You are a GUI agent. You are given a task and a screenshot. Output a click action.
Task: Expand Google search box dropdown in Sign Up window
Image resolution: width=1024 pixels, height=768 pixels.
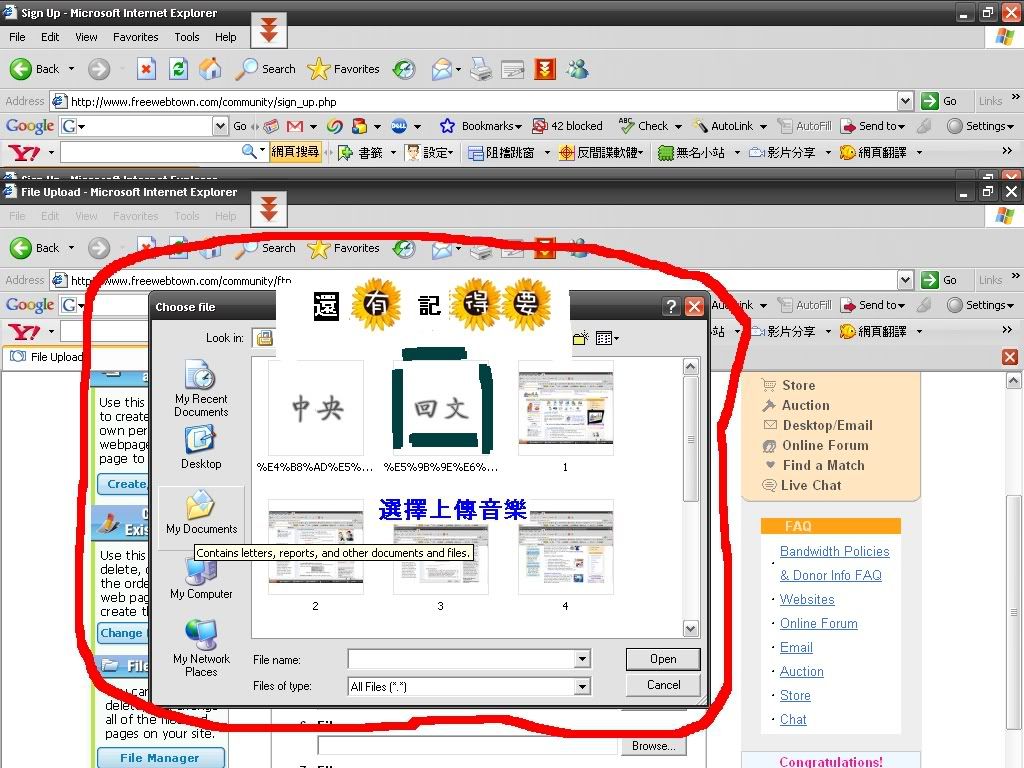click(221, 126)
